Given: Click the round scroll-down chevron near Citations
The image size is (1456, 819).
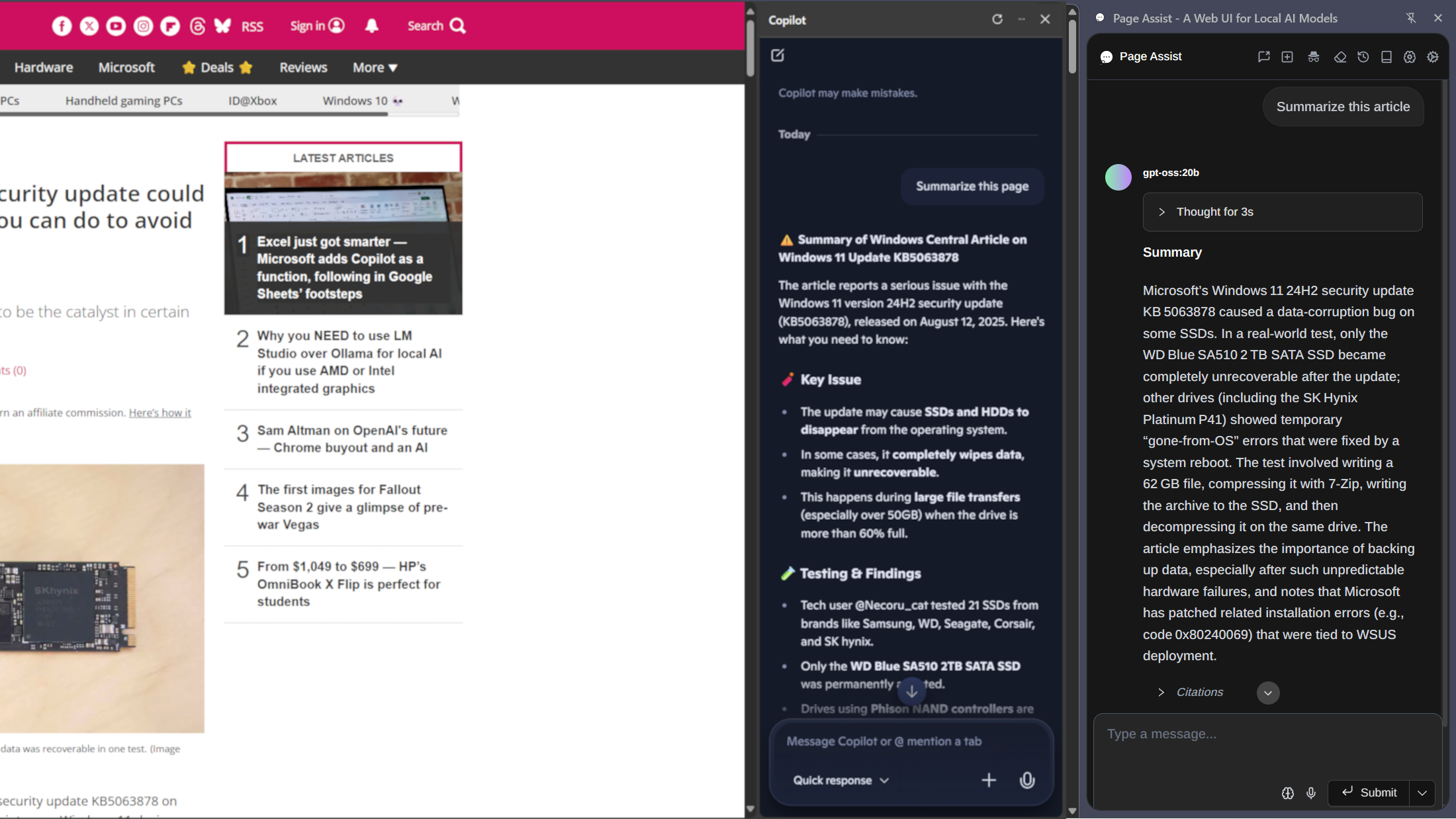Looking at the screenshot, I should tap(1268, 693).
